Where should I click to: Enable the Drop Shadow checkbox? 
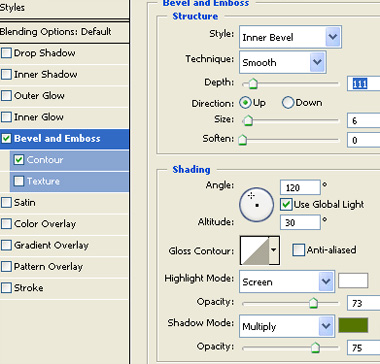6,53
